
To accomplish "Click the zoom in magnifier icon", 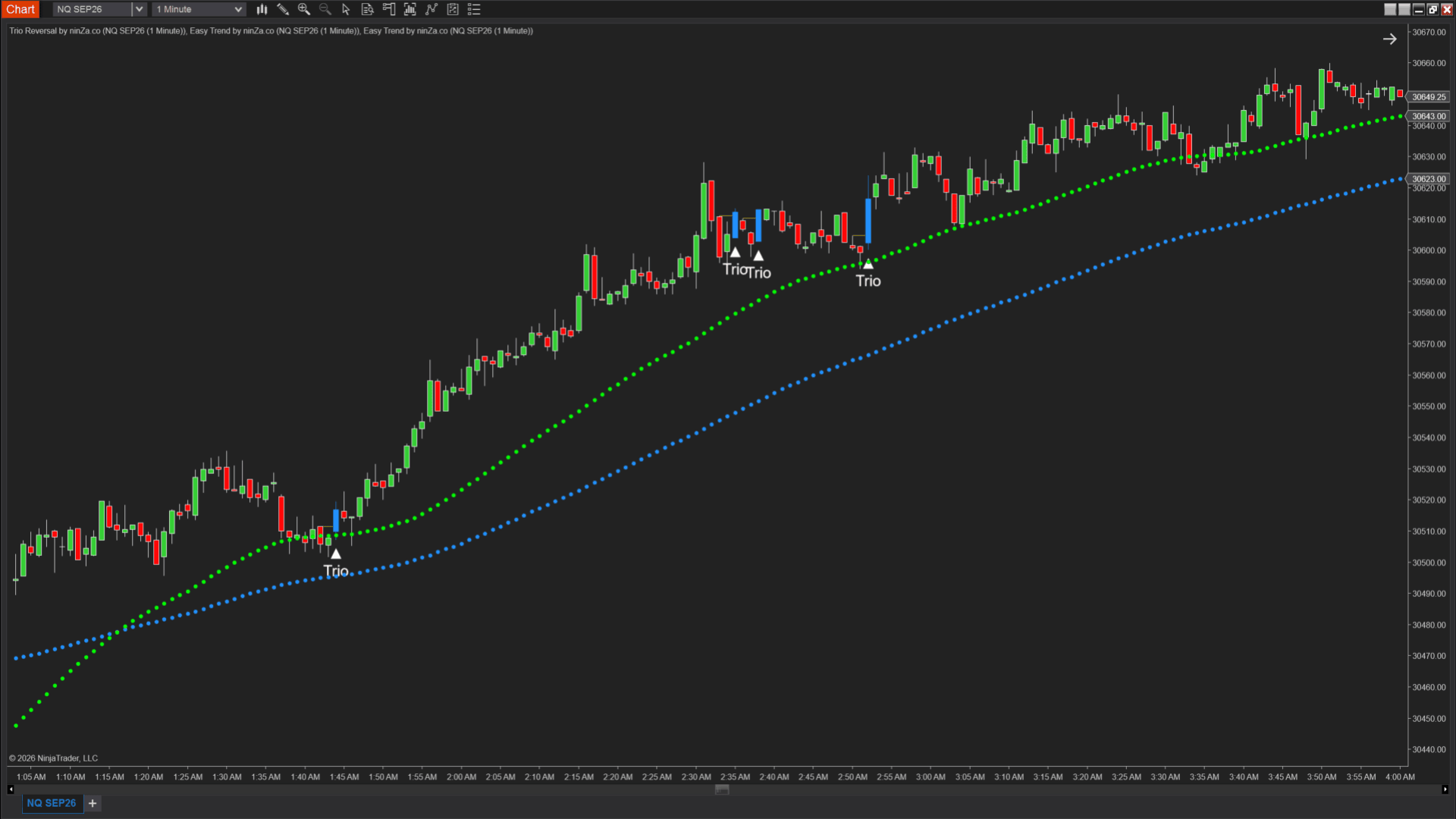I will pyautogui.click(x=304, y=9).
